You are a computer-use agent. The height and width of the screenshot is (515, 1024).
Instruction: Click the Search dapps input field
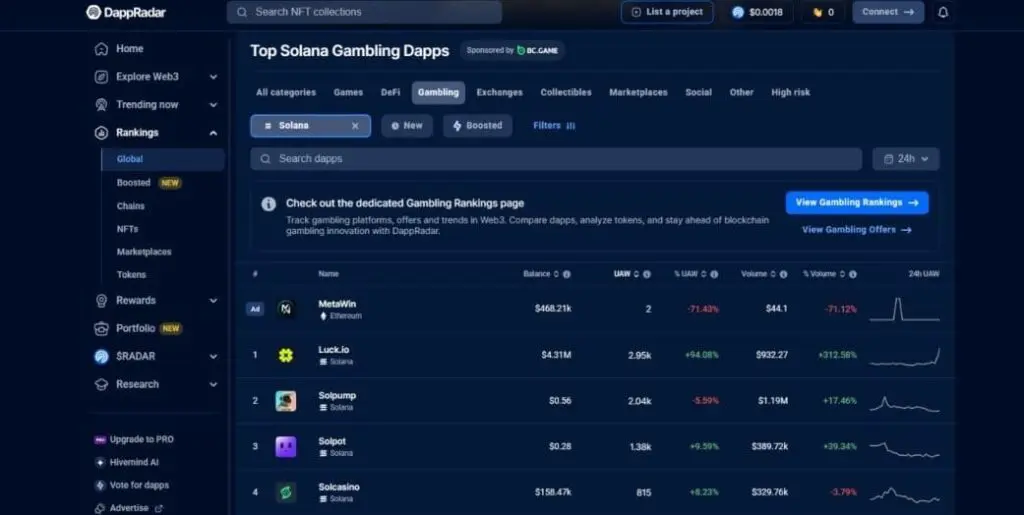pos(556,159)
